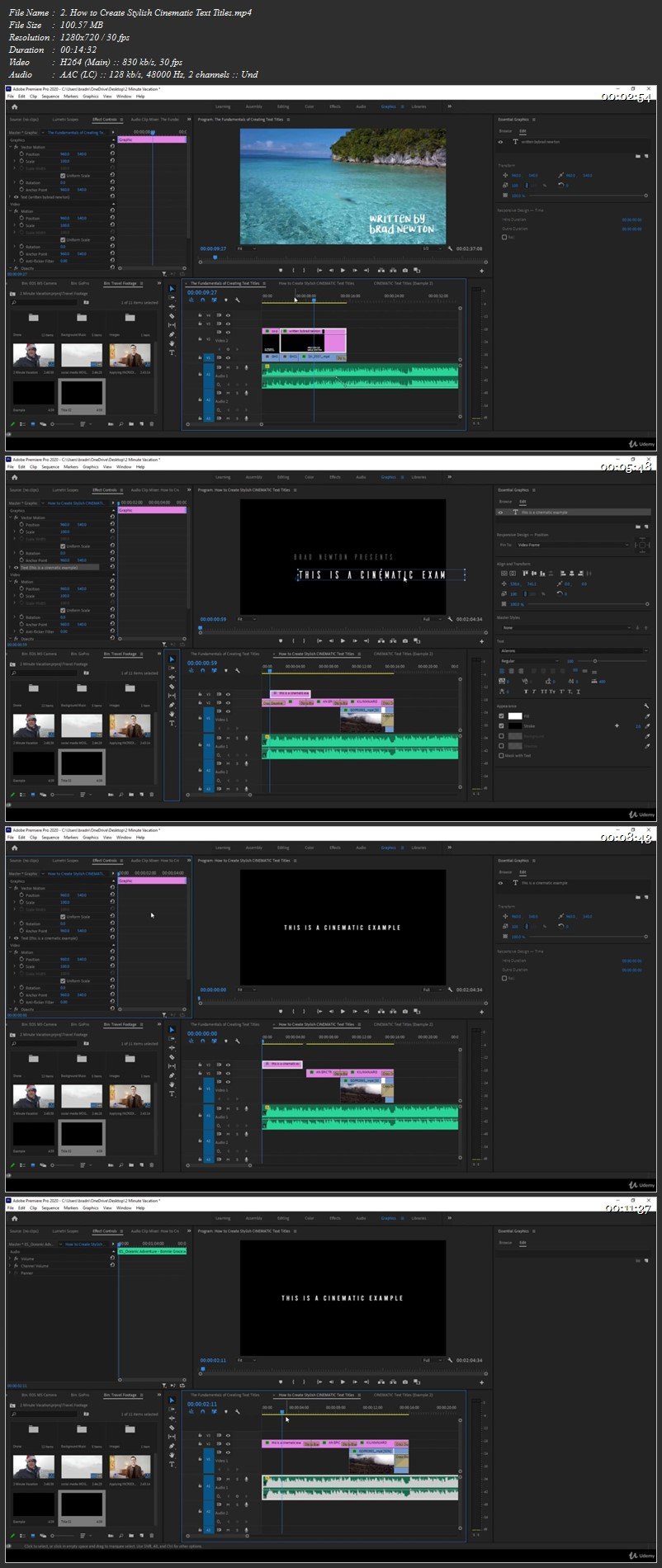662x1568 pixels.
Task: Expand Opacity in the 00:08:48 Effect Controls
Action: (x=11, y=1009)
